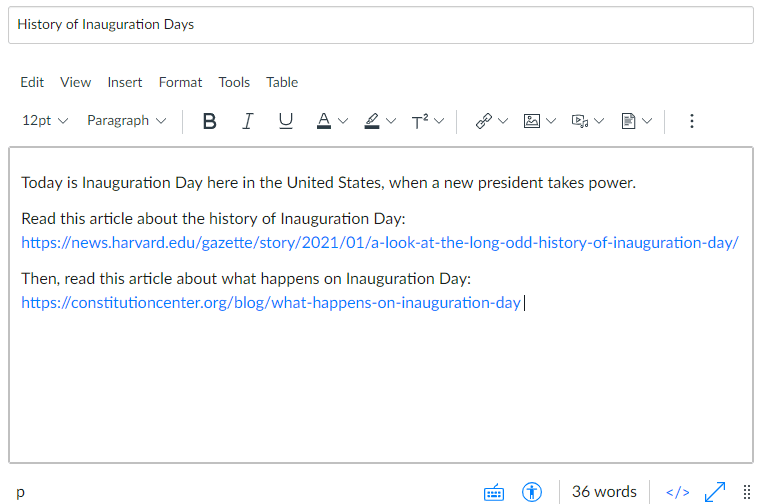Click the sentence 'Today is Inauguration Day here...'
Viewport: 761px width, 504px height.
point(329,183)
